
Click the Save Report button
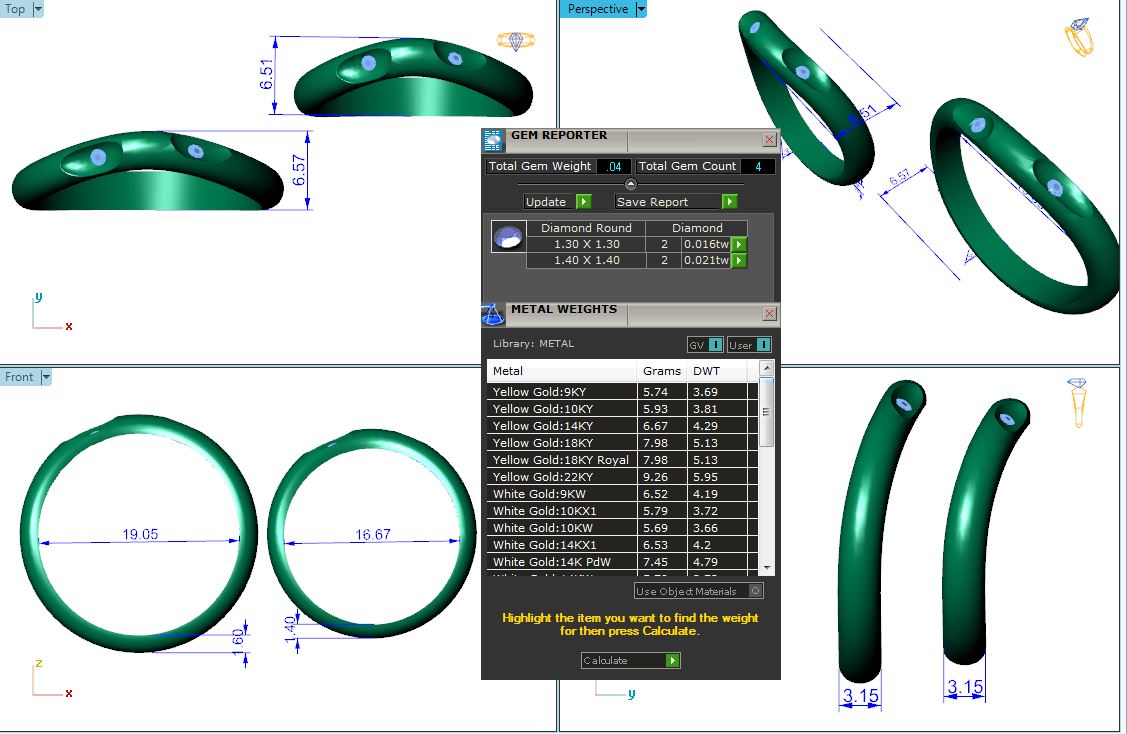676,202
